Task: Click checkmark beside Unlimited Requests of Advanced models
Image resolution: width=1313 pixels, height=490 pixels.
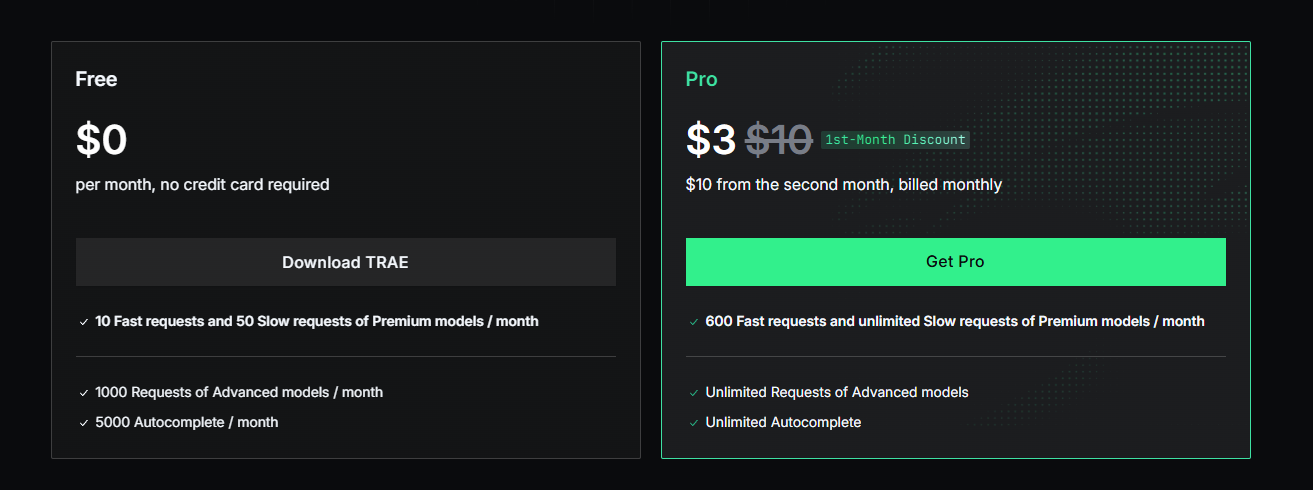Action: 694,393
